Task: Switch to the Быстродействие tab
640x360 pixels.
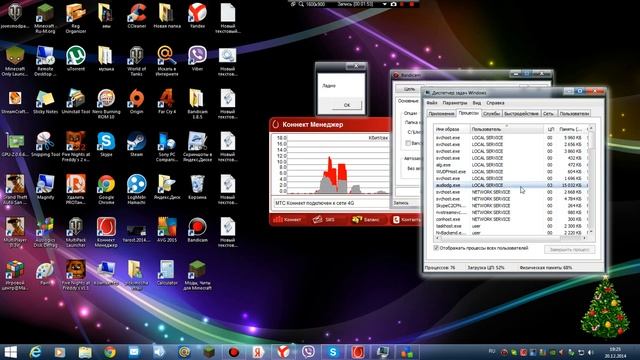Action: point(521,113)
